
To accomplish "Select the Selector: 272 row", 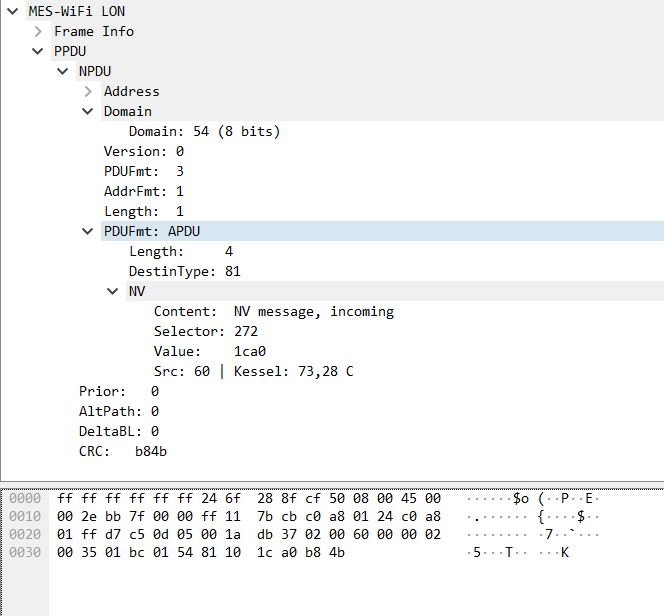I will tap(206, 331).
